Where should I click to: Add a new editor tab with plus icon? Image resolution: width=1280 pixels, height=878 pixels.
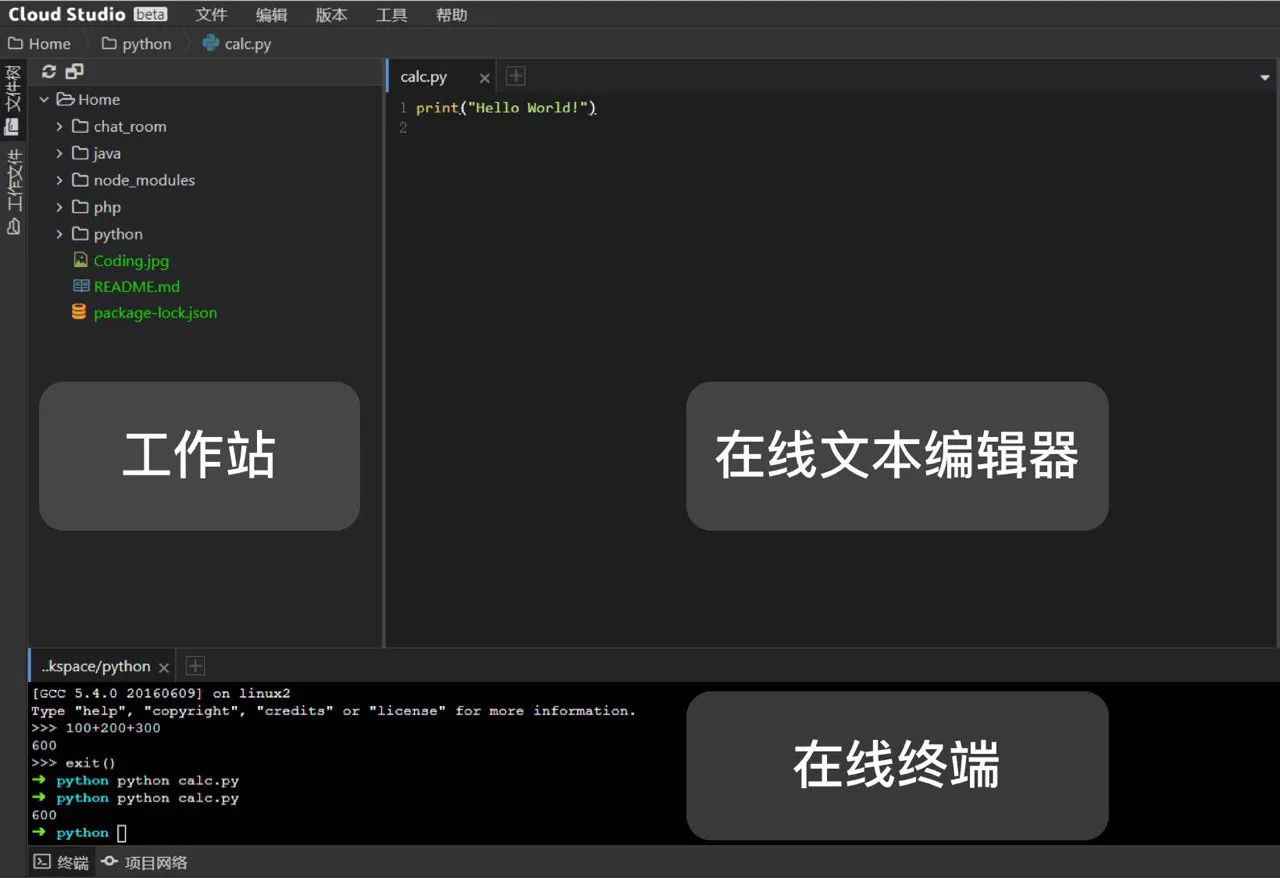point(516,77)
